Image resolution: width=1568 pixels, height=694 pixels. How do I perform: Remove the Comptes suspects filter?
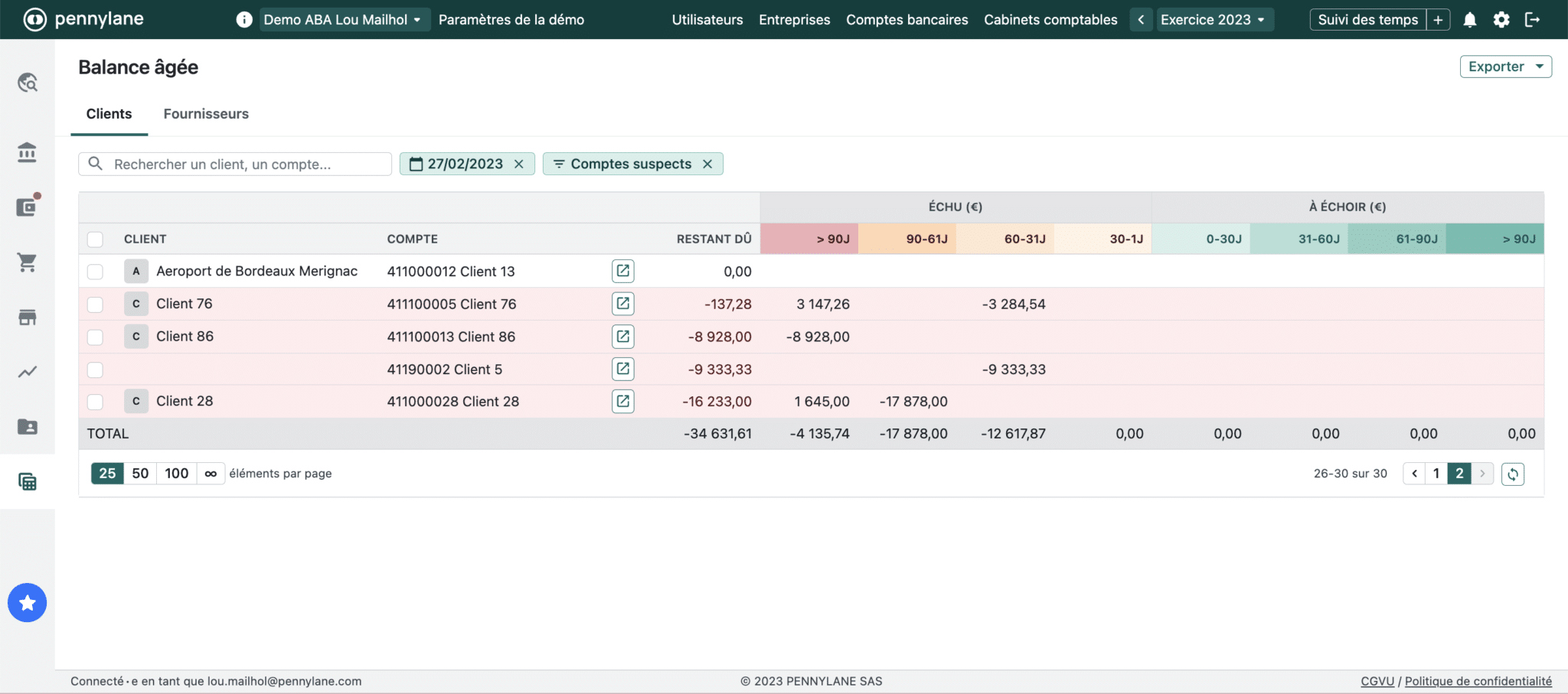tap(707, 164)
